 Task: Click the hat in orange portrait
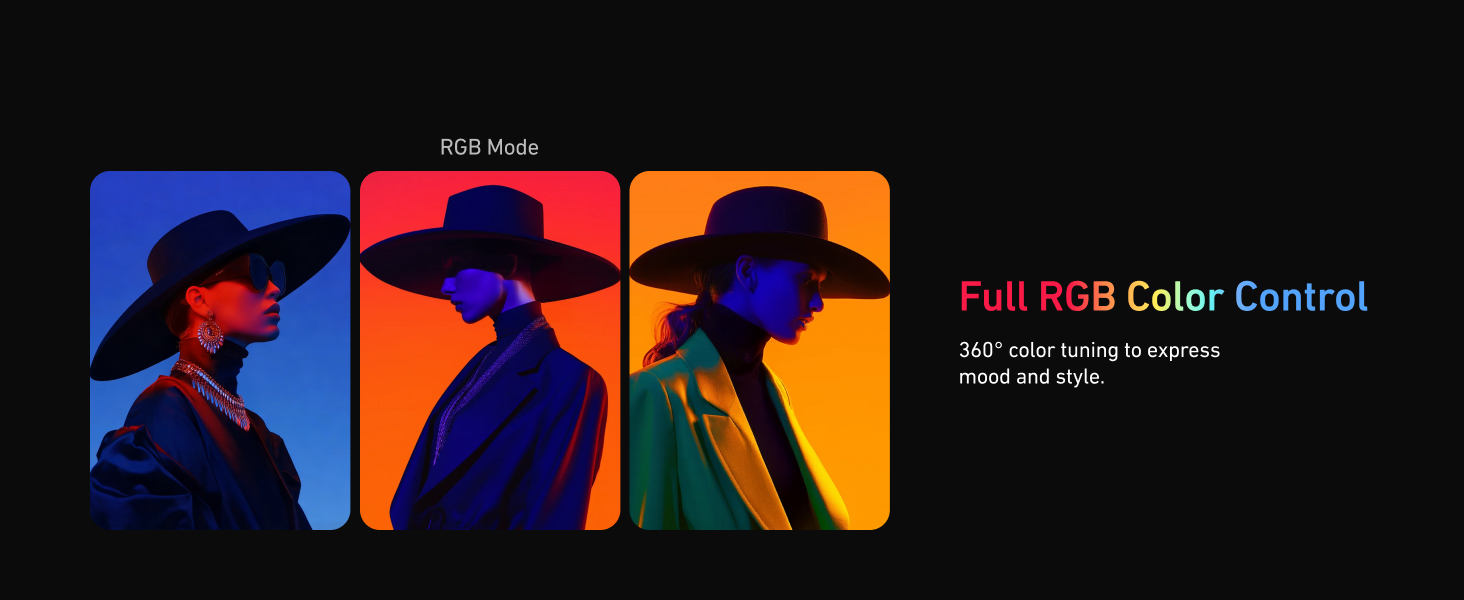[760, 243]
